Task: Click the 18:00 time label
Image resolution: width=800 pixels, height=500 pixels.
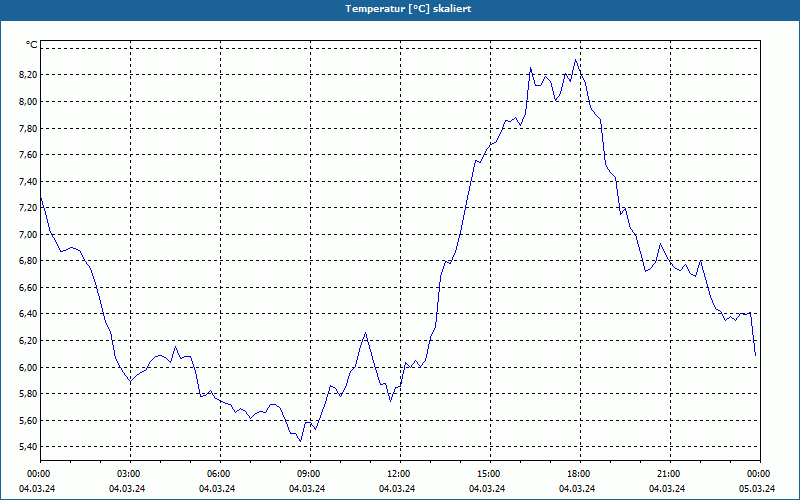Action: pyautogui.click(x=577, y=474)
